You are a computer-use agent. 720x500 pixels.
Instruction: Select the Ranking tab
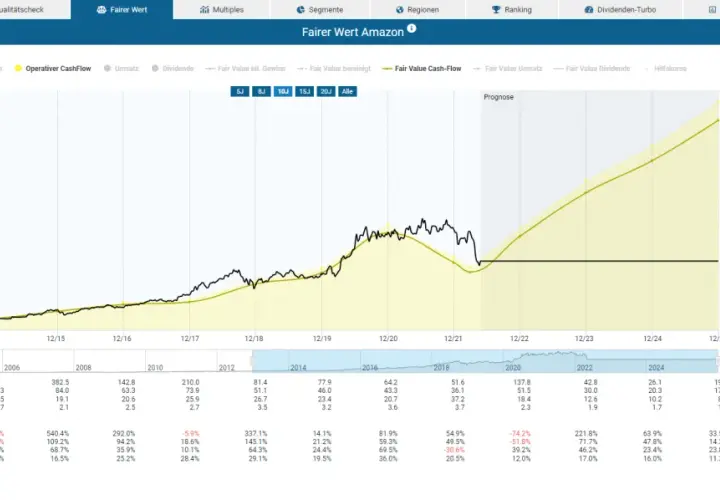[512, 9]
